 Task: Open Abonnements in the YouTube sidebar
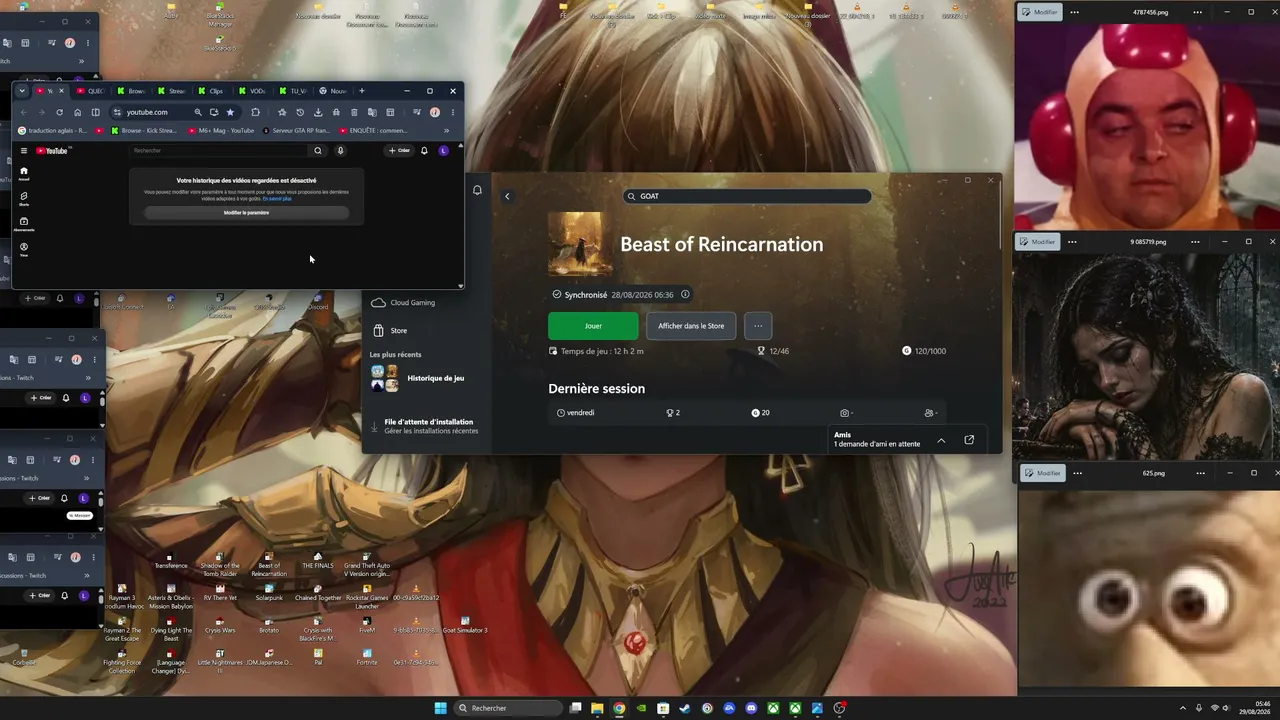[x=24, y=223]
